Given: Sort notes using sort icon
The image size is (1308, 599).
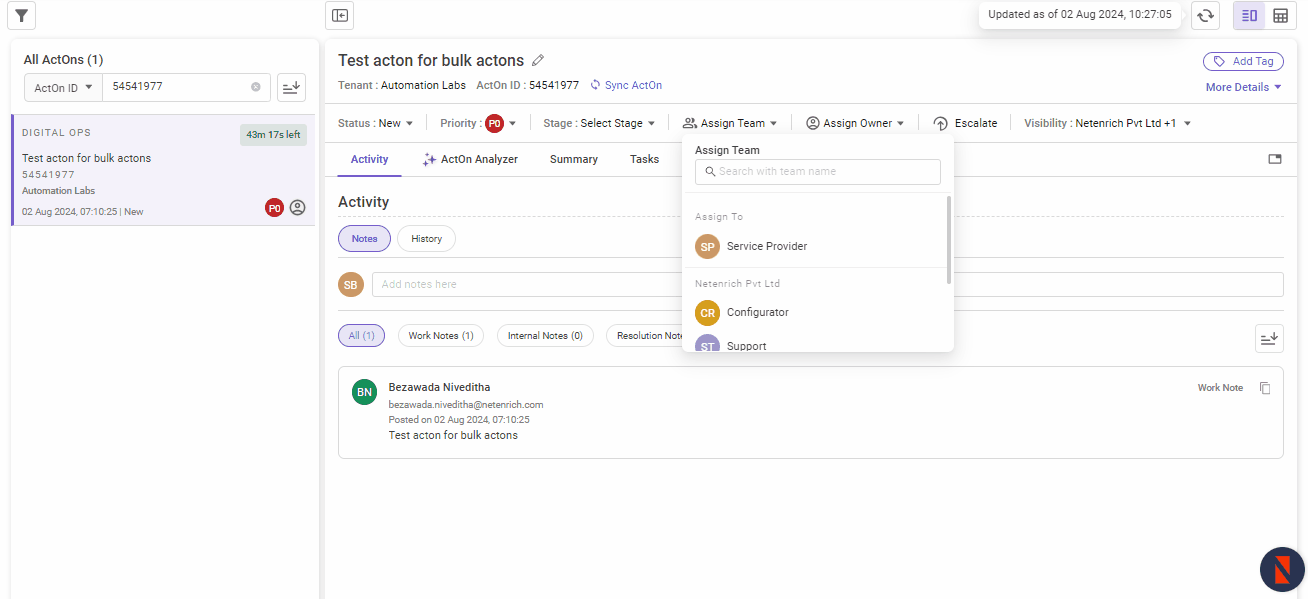Looking at the screenshot, I should 1269,339.
